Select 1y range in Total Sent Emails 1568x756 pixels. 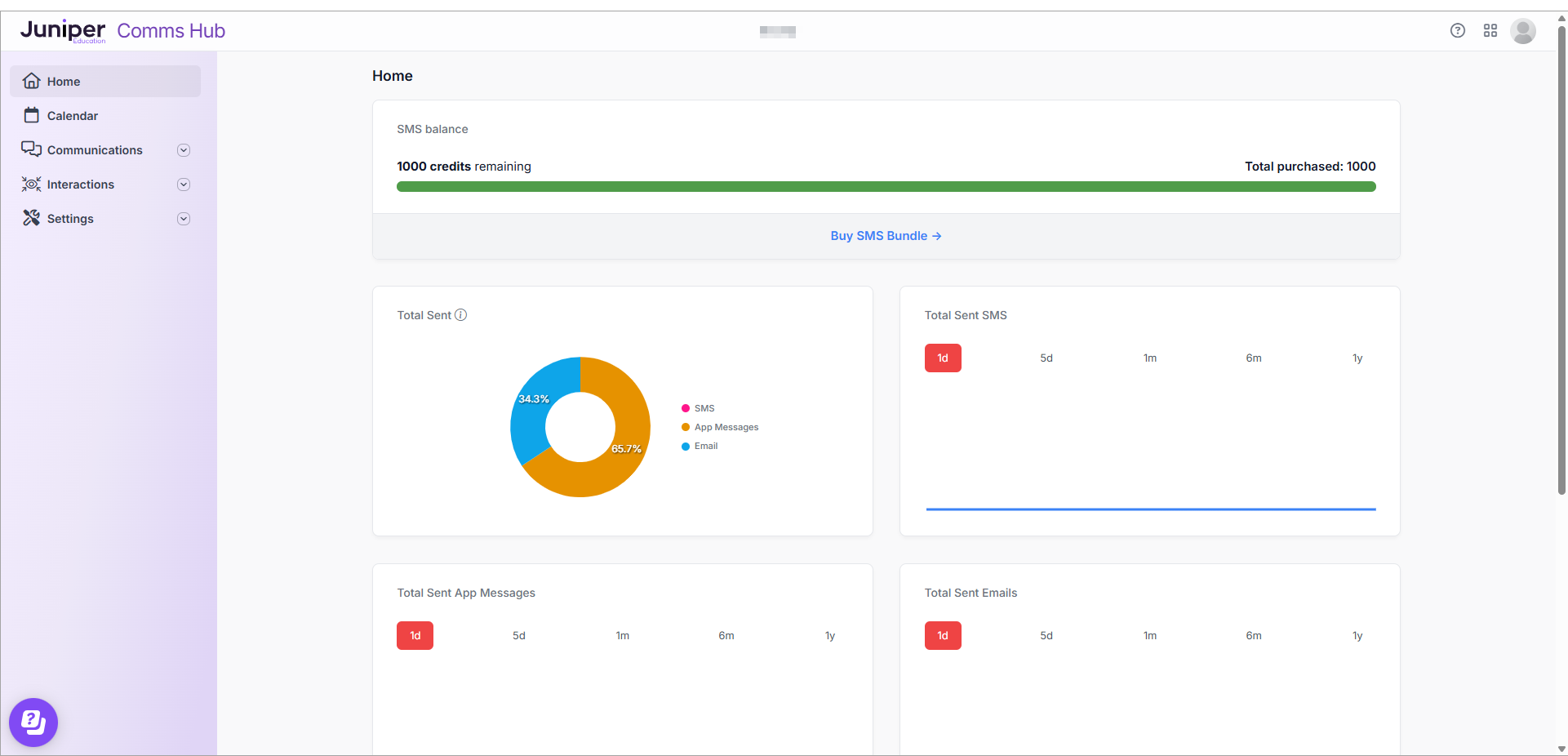click(1357, 635)
